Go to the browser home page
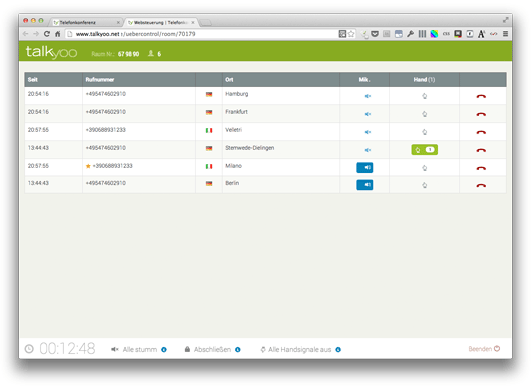531x390 pixels. point(58,34)
